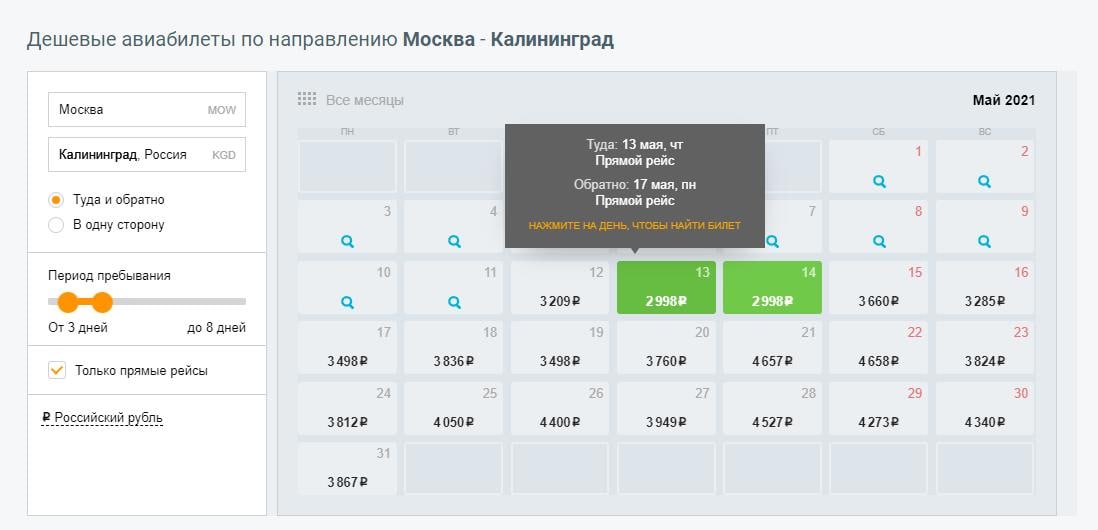1098x530 pixels.
Task: Select the Туда и обратно radio option
Action: pos(56,200)
